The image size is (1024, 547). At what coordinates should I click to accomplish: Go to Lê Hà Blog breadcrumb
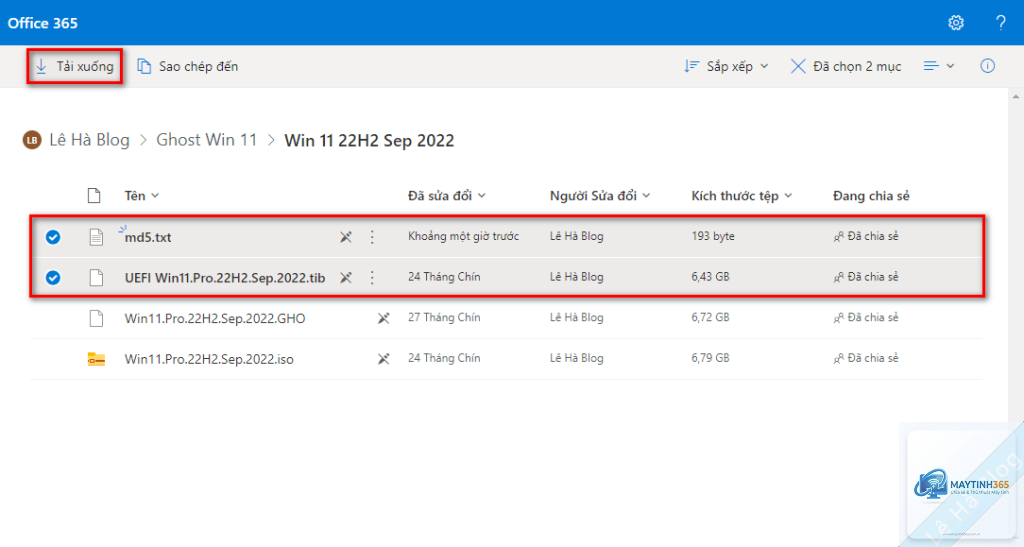coord(89,140)
